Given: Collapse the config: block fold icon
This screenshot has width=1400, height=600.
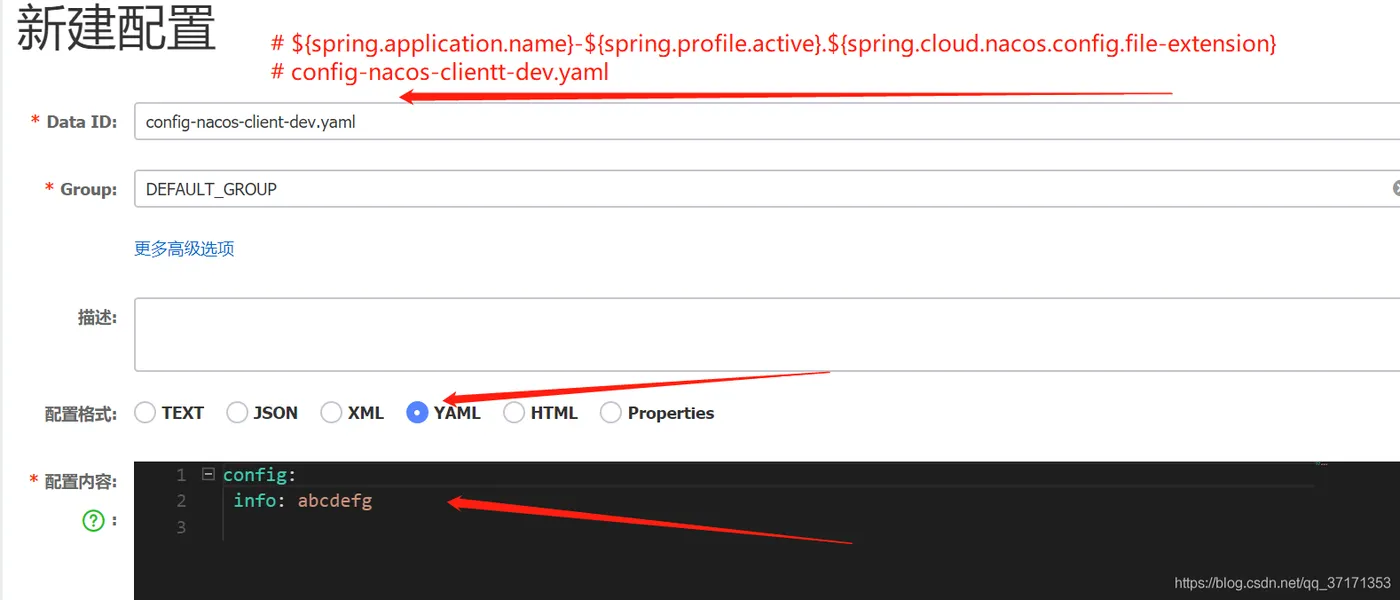Looking at the screenshot, I should tap(207, 474).
